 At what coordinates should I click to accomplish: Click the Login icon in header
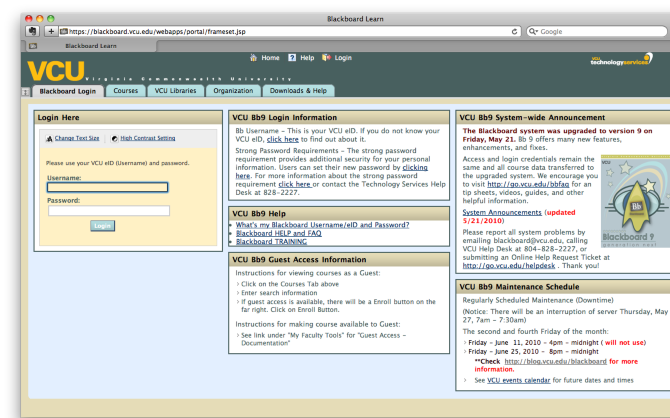click(327, 58)
